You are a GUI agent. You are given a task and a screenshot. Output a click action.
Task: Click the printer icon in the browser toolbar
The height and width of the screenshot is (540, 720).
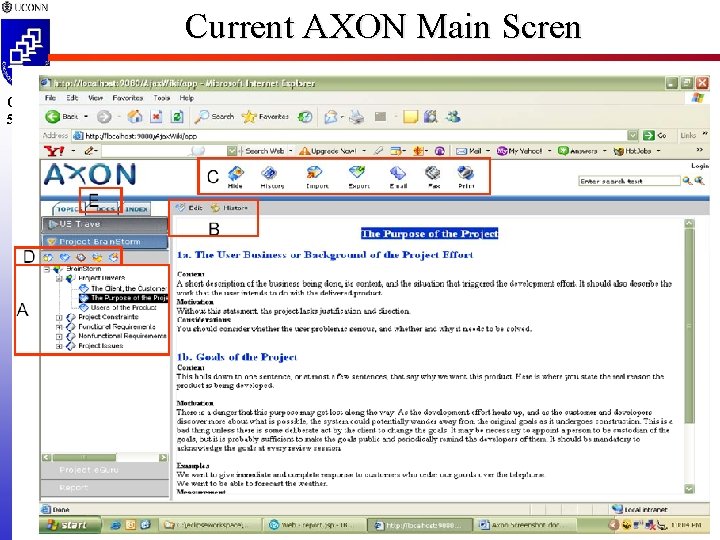356,117
